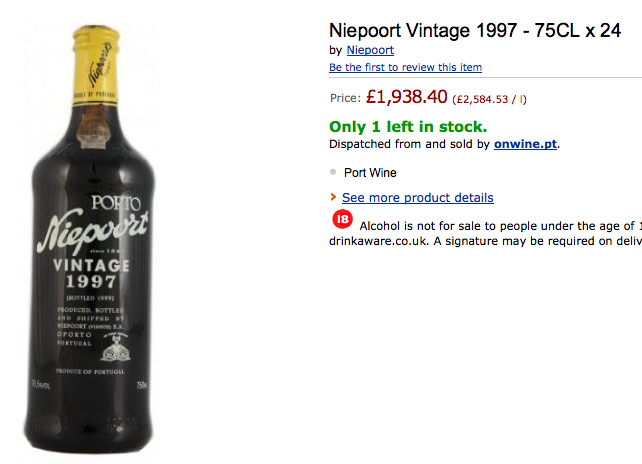The height and width of the screenshot is (464, 642).
Task: Select the Port Wine bullet item
Action: [x=370, y=172]
